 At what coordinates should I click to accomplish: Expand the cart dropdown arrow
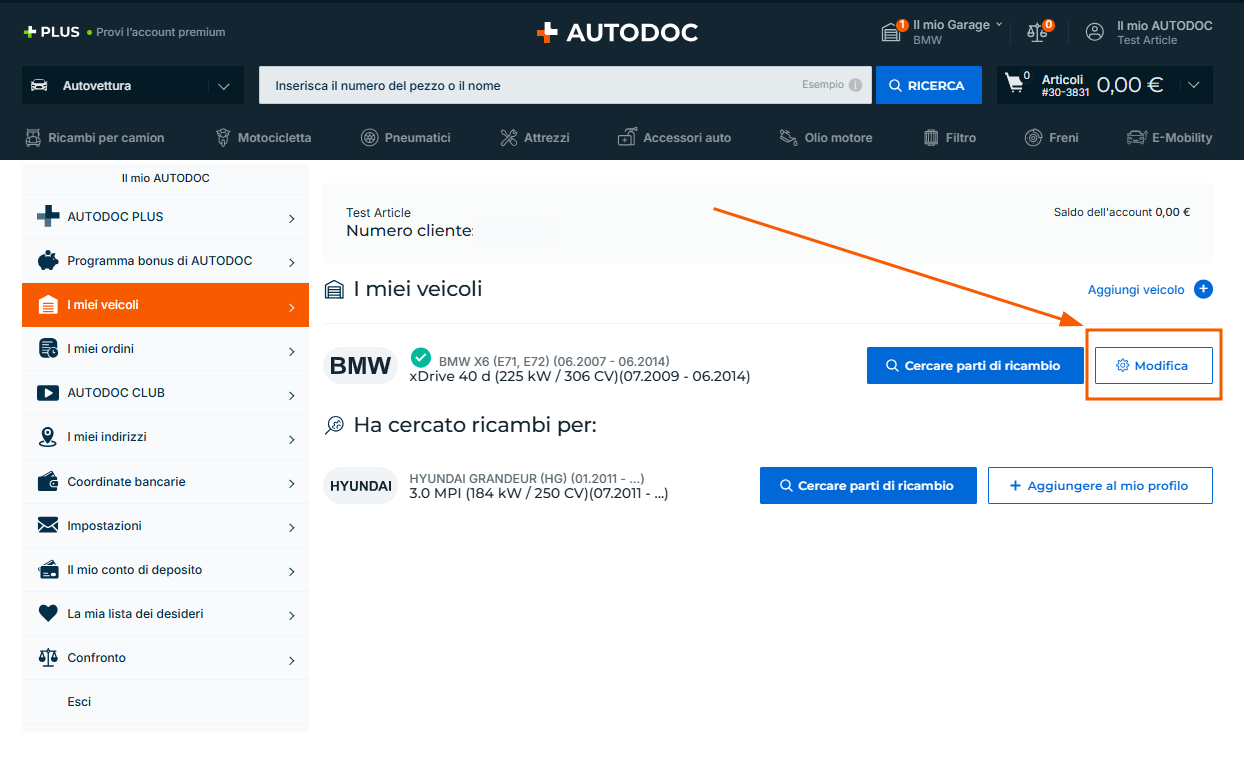point(1194,85)
